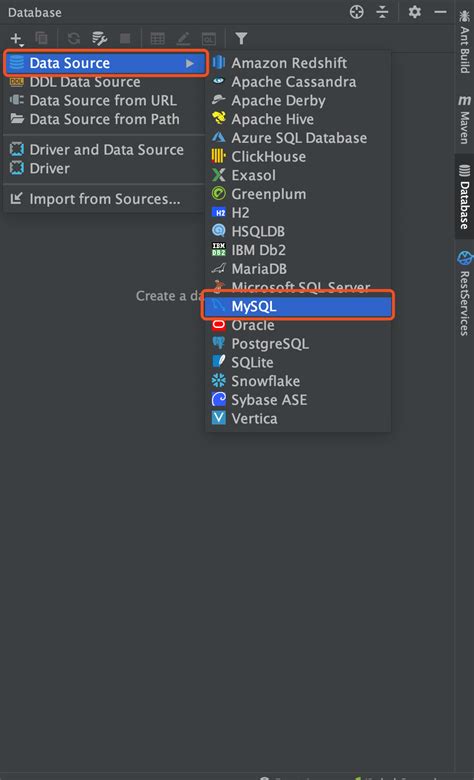The image size is (474, 780).
Task: Click the plus New button in toolbar
Action: [16, 39]
